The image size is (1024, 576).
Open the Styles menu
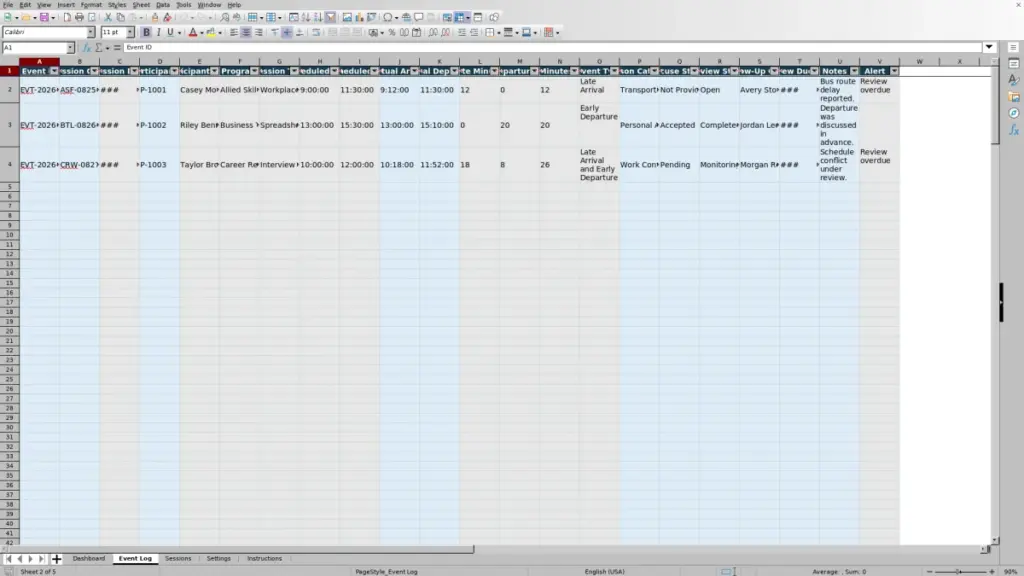[x=117, y=5]
